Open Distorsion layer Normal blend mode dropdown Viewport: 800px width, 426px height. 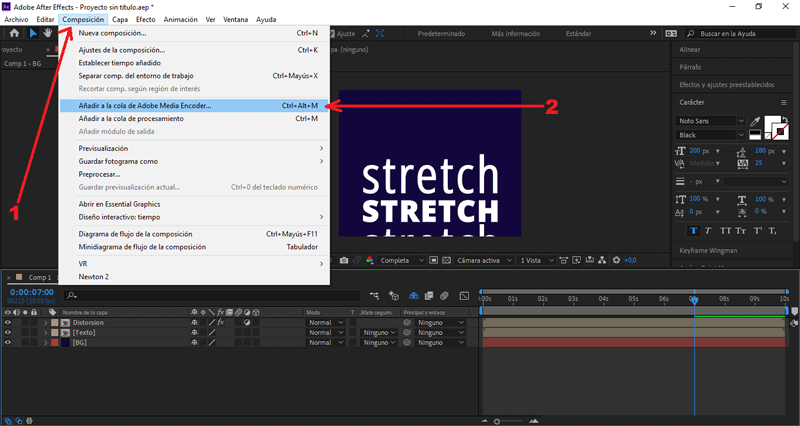325,322
